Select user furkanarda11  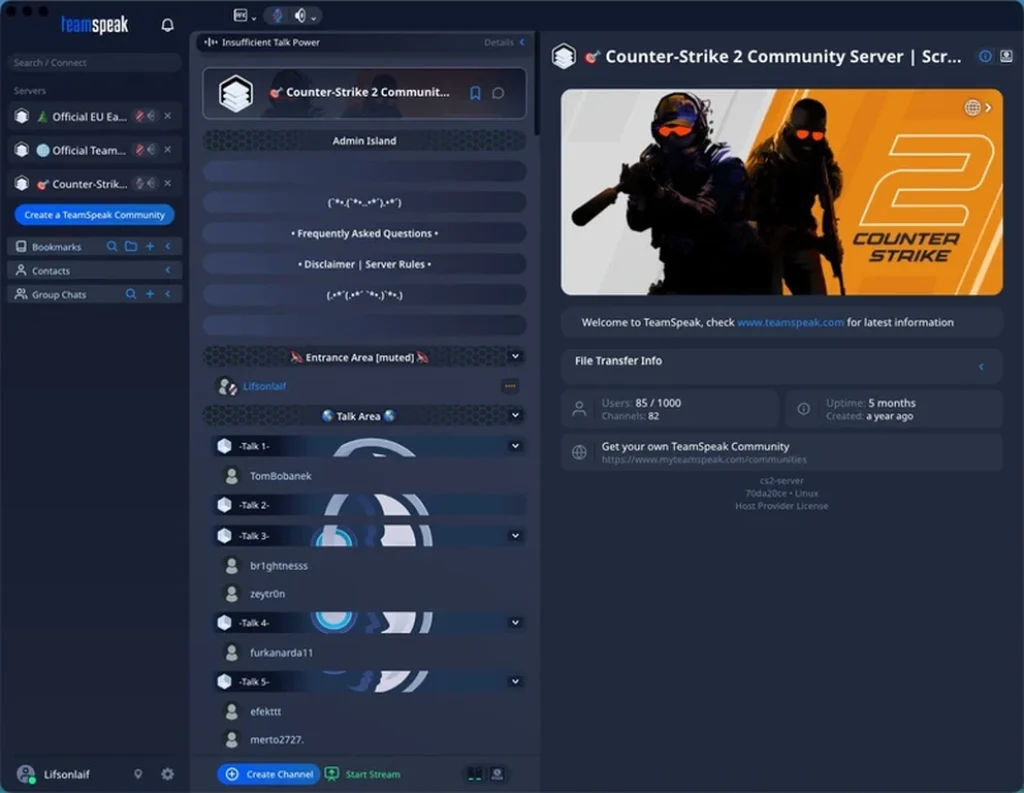click(281, 653)
